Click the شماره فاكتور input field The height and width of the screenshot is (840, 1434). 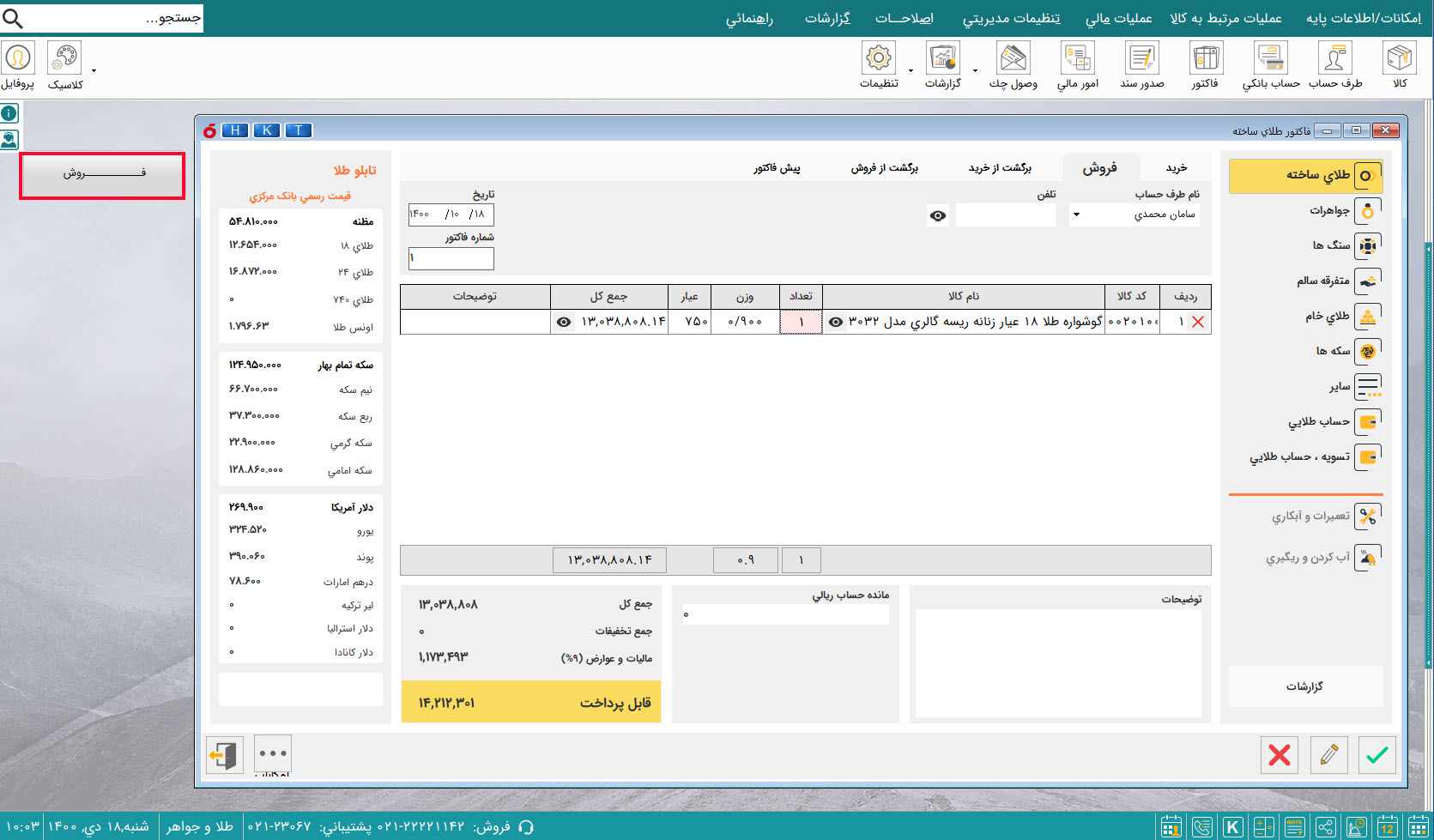coord(451,258)
